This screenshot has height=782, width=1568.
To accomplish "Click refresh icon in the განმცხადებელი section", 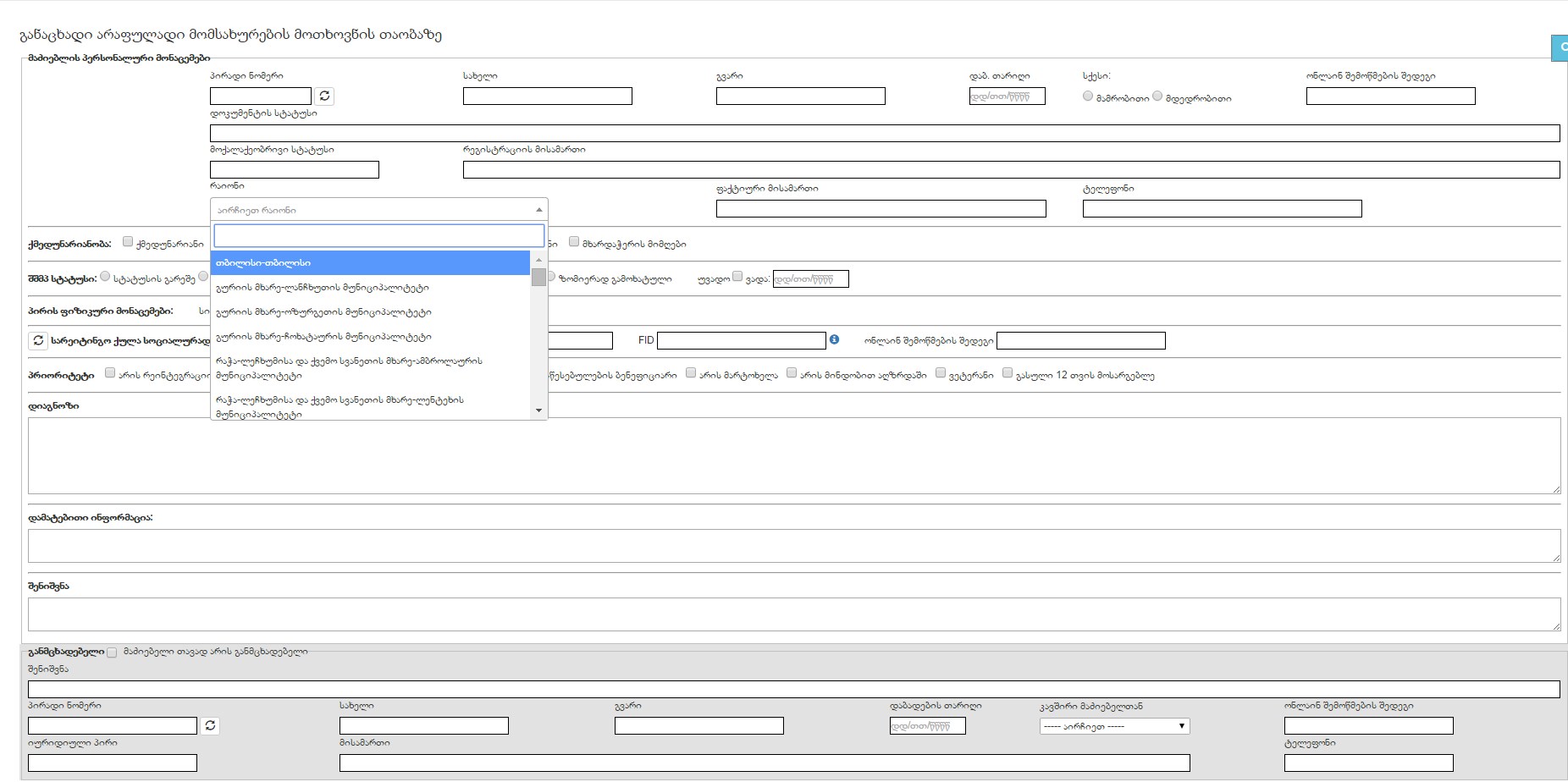I will point(210,725).
